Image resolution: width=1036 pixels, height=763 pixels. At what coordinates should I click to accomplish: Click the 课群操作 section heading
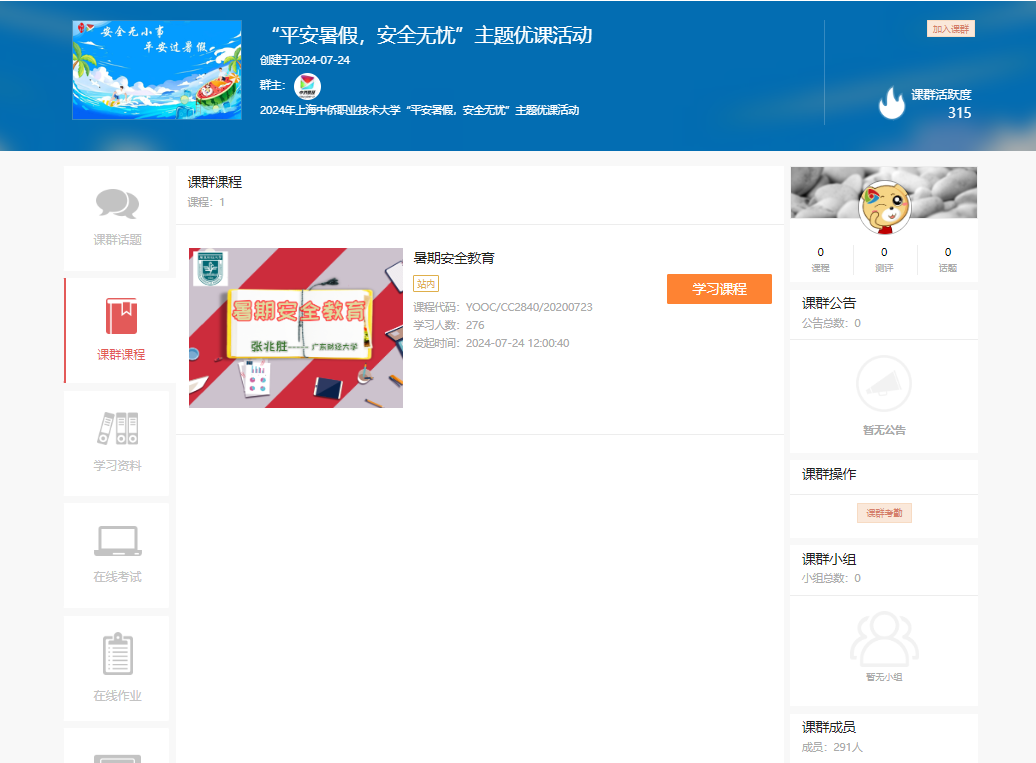click(829, 474)
